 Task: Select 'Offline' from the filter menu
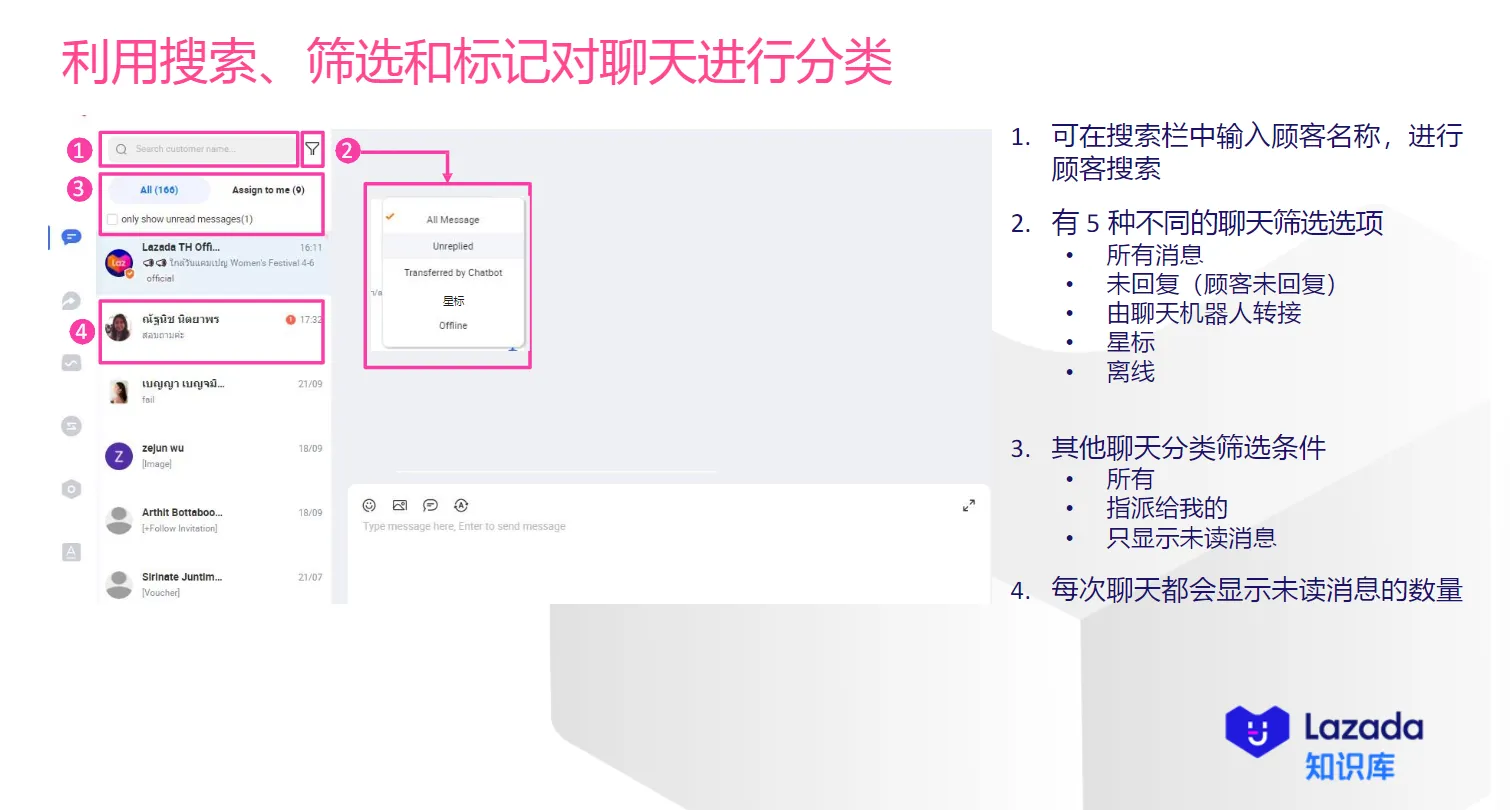[453, 324]
